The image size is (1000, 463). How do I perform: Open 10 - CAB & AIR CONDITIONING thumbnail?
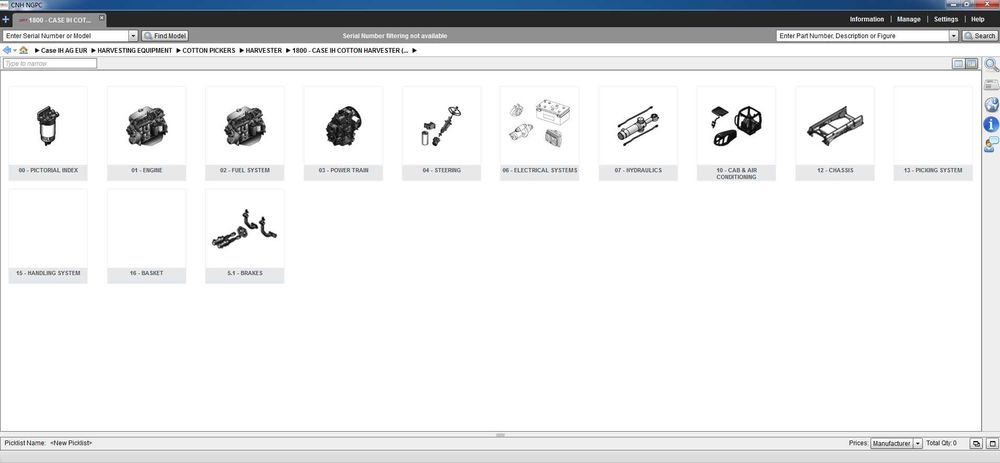[736, 133]
